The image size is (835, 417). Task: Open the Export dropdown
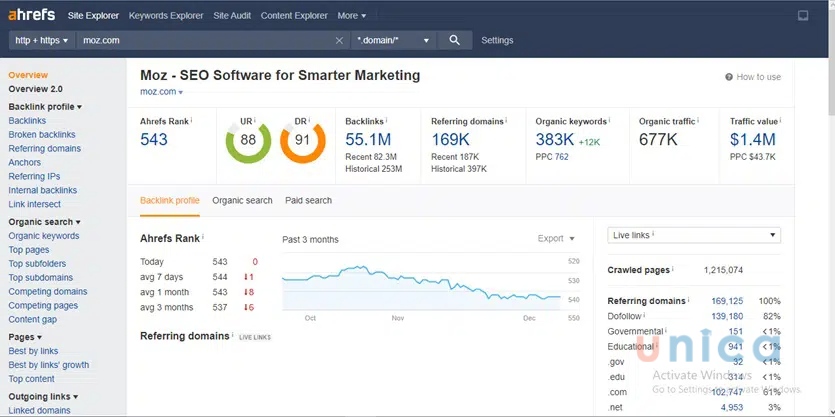pyautogui.click(x=556, y=239)
